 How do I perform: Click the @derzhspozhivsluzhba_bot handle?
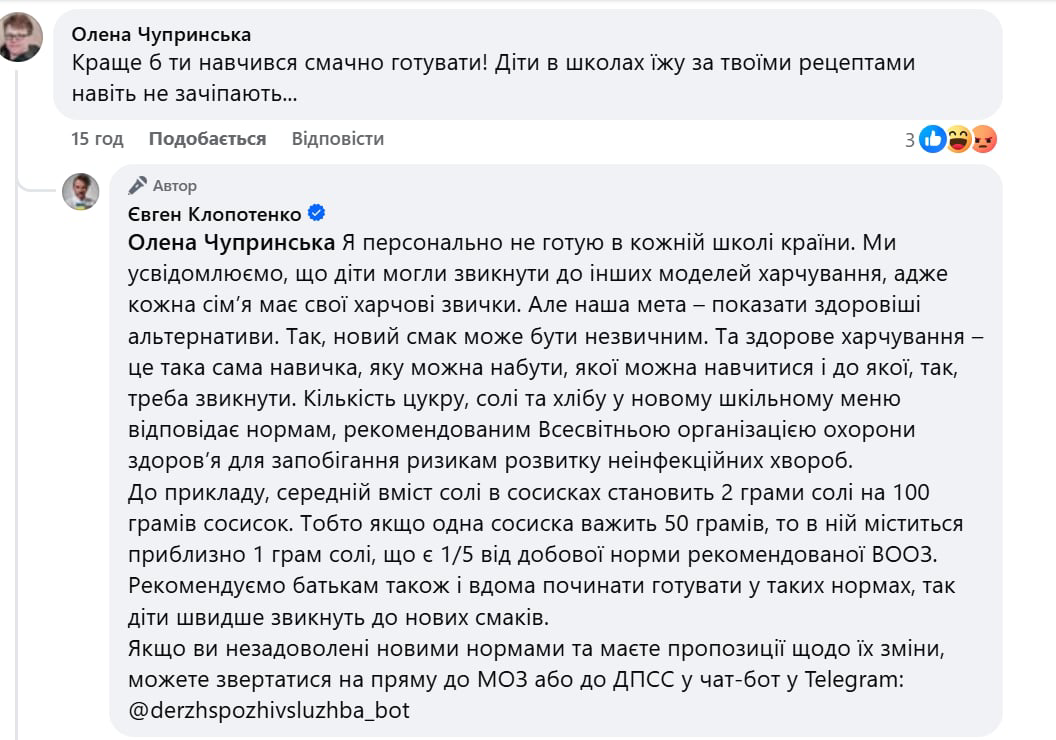[x=269, y=710]
